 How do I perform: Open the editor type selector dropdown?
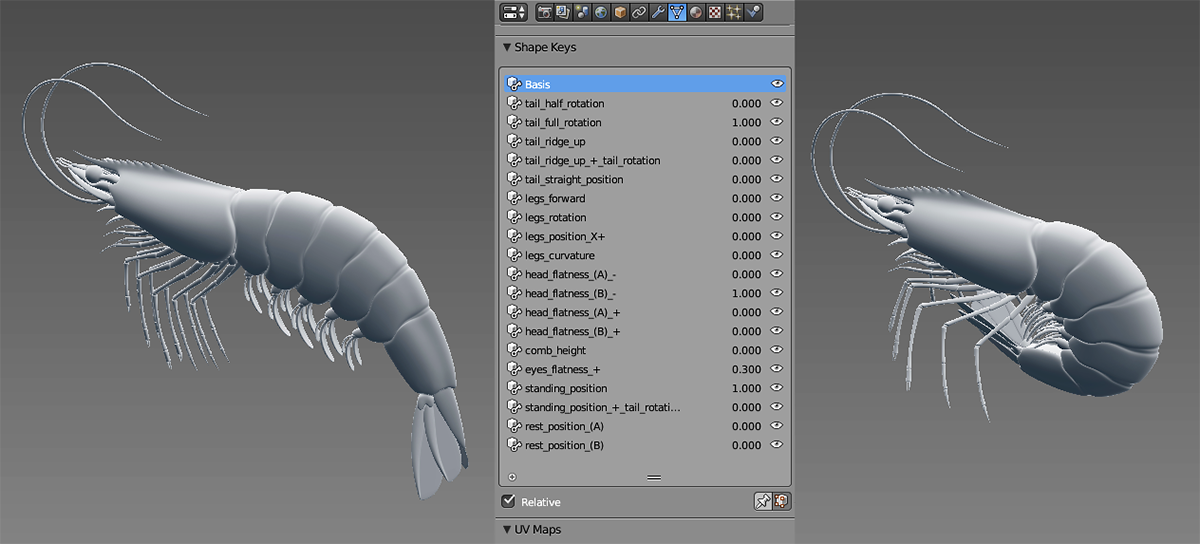click(513, 13)
